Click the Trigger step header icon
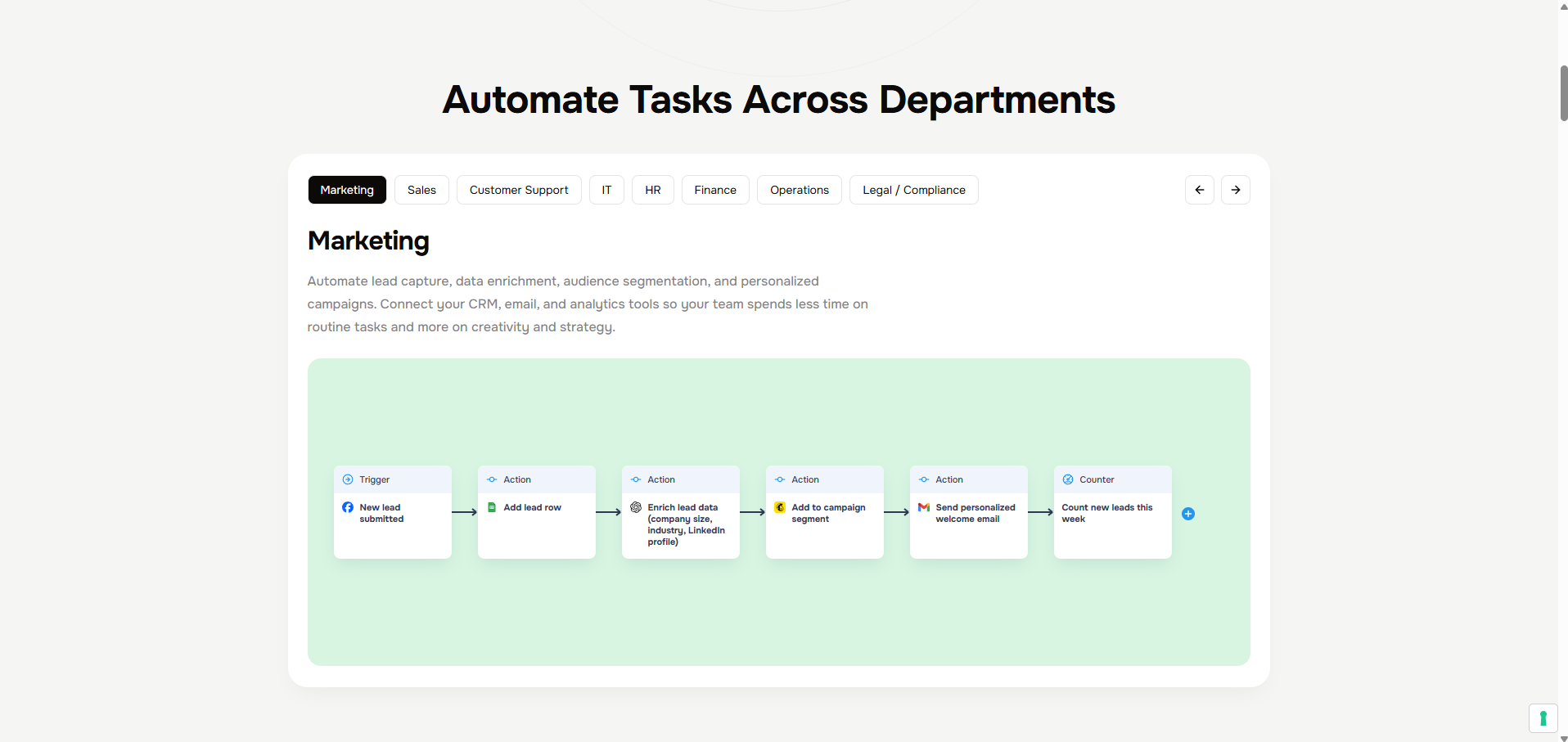 pos(348,479)
